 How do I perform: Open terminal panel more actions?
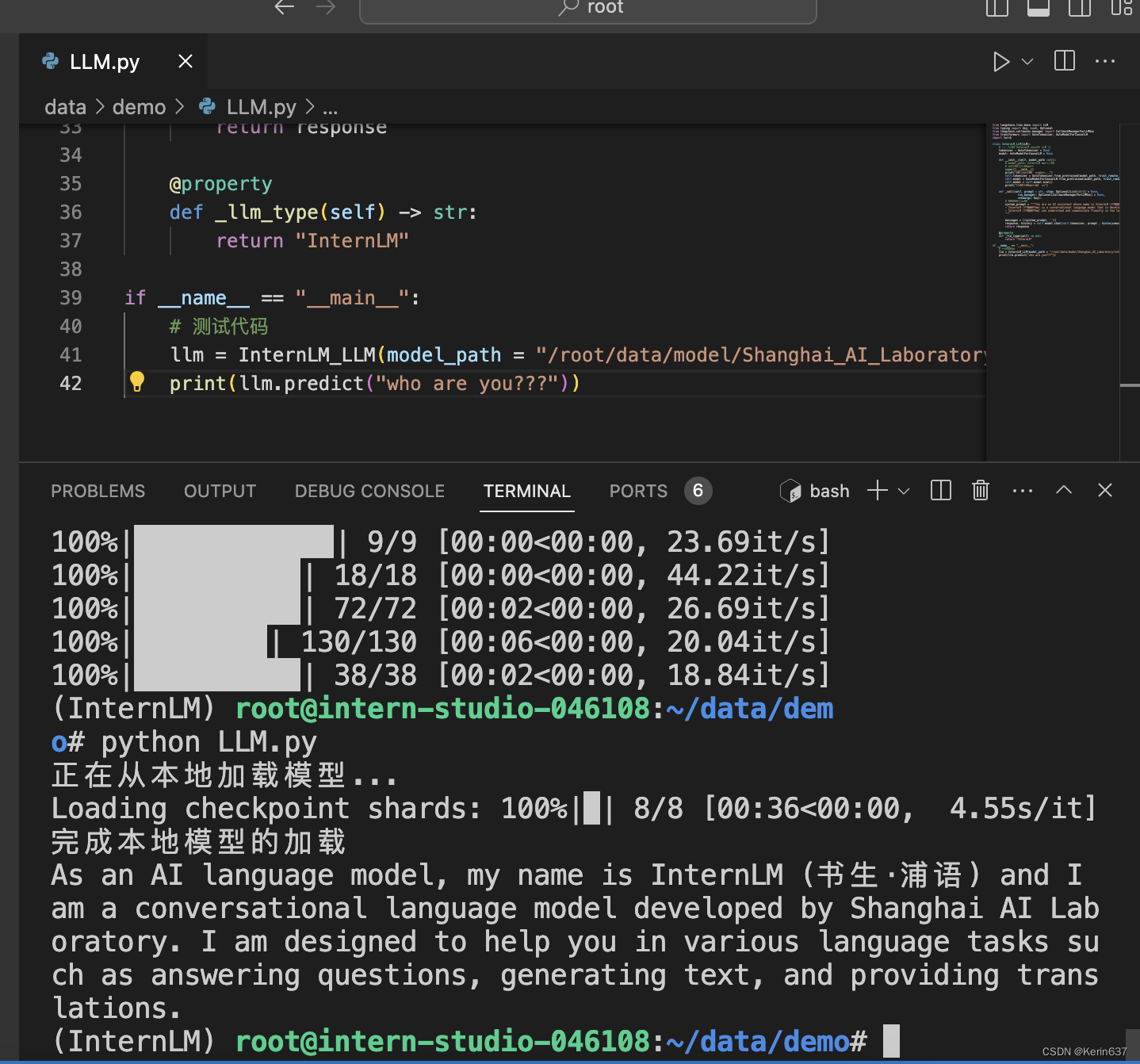[x=1023, y=491]
